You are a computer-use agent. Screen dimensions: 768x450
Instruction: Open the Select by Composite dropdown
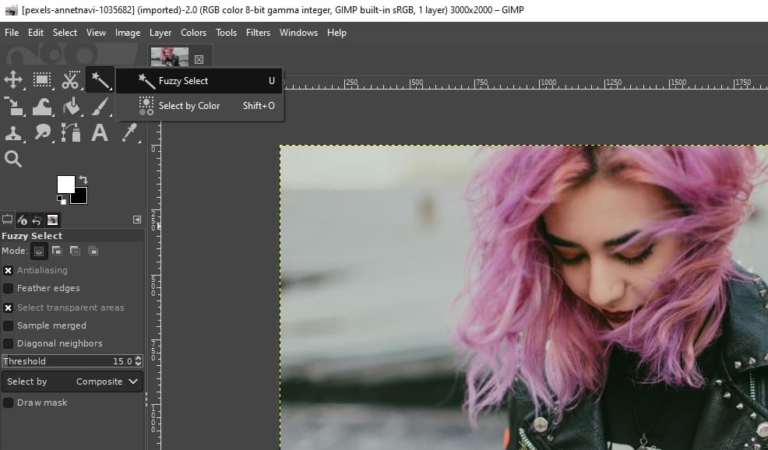click(73, 381)
